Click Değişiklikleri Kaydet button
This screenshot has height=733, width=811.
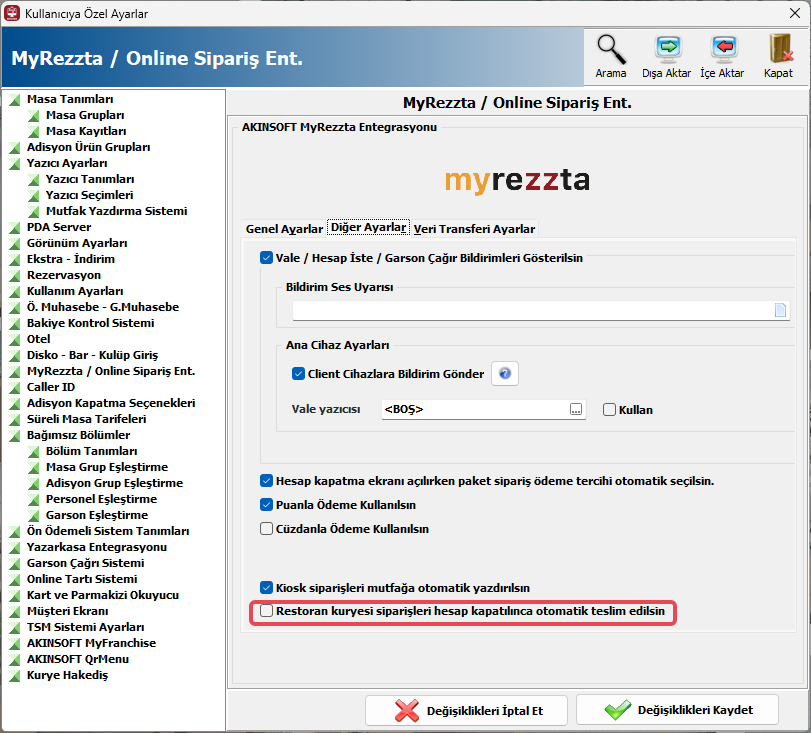pos(677,710)
